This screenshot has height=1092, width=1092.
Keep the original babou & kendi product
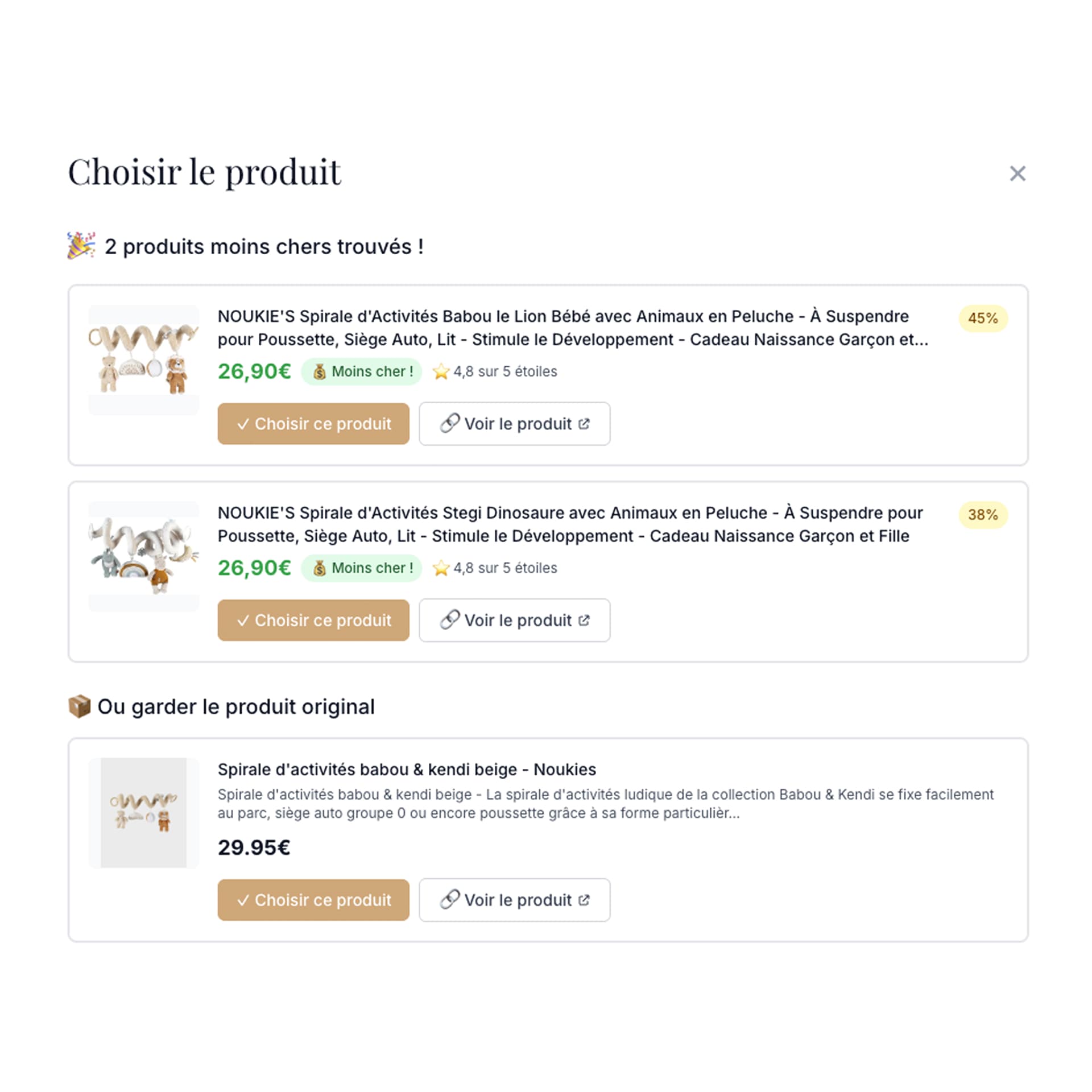pyautogui.click(x=313, y=900)
